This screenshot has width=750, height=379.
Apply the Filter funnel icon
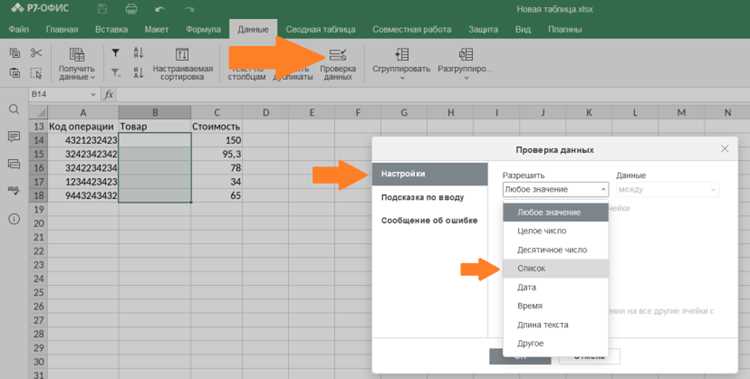coord(116,53)
